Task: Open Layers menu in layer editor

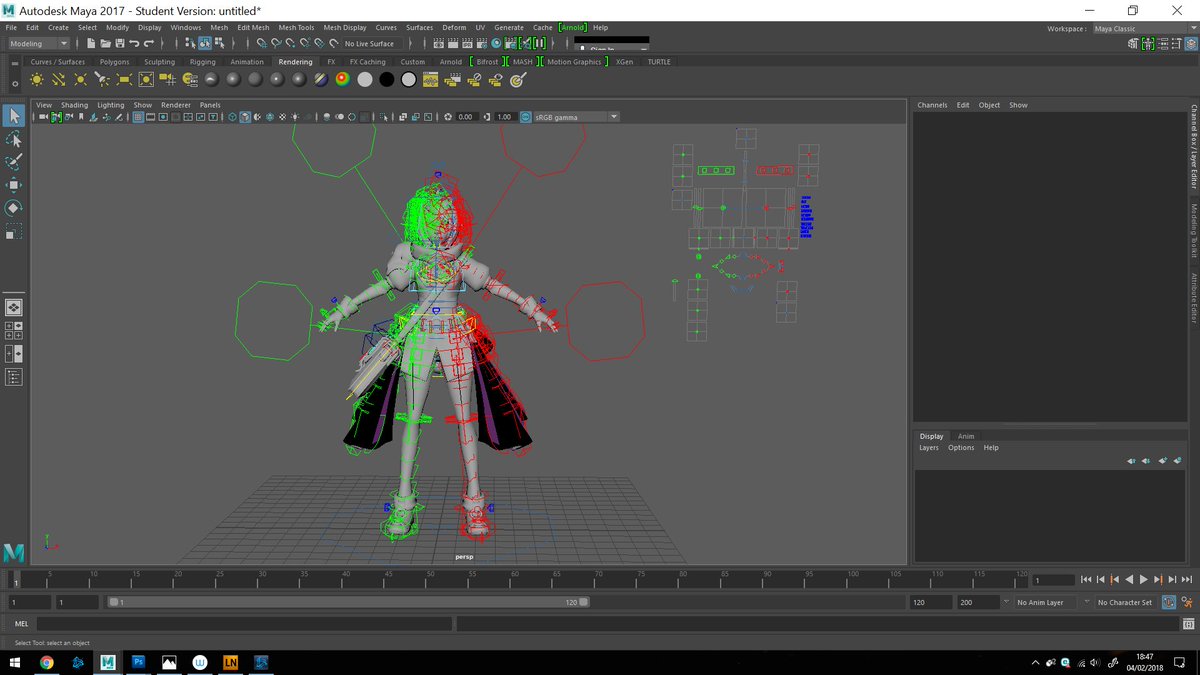Action: click(929, 448)
